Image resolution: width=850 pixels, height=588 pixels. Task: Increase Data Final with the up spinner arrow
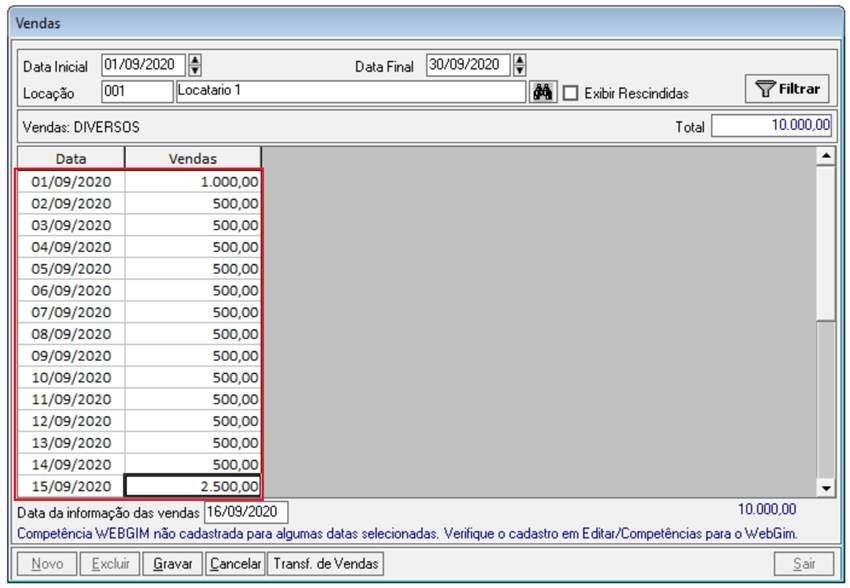coord(520,60)
